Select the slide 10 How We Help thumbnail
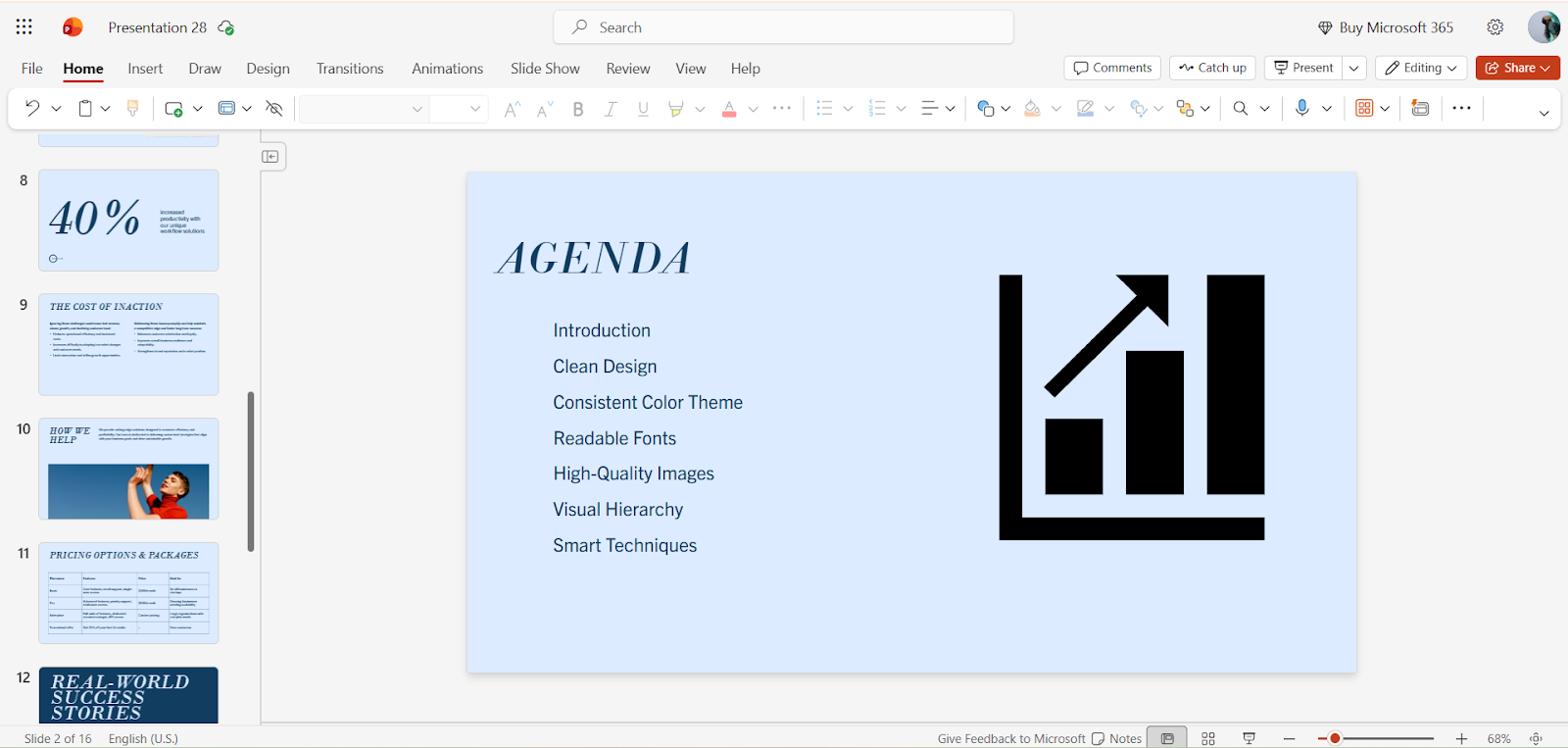Viewport: 1568px width, 748px height. click(128, 469)
